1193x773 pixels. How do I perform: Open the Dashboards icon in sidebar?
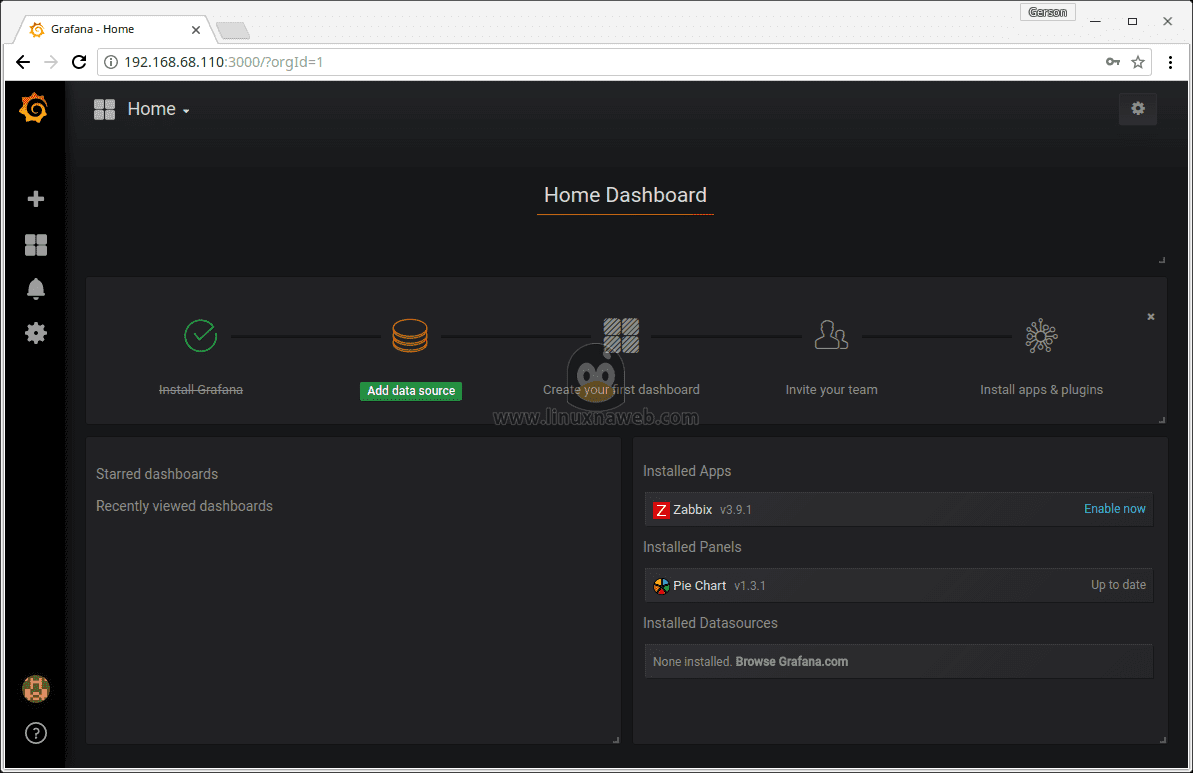[x=36, y=245]
